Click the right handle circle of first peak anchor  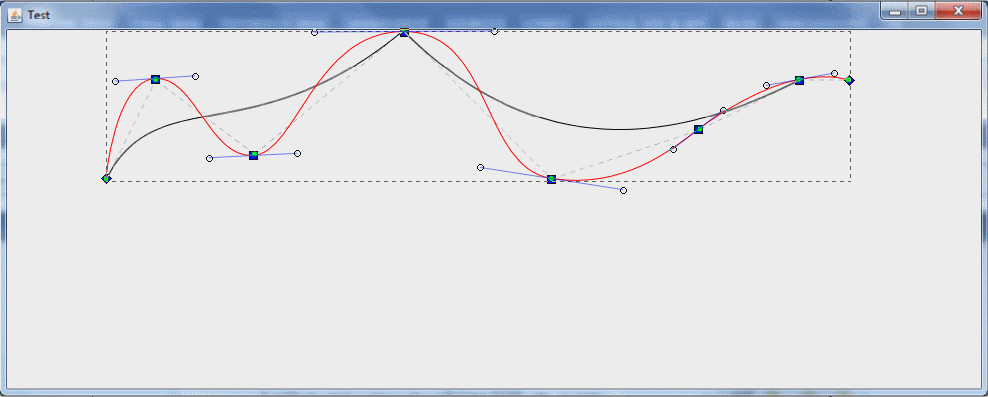point(195,76)
